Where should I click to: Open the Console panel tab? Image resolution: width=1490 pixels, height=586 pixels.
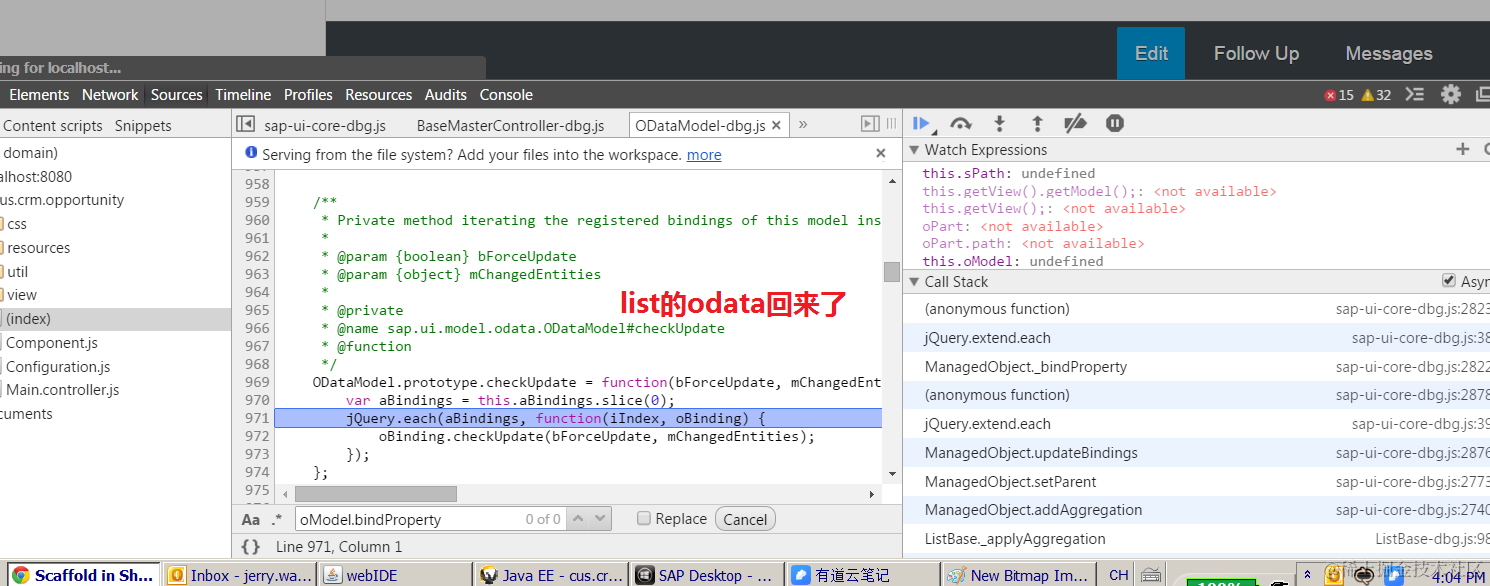pyautogui.click(x=506, y=94)
